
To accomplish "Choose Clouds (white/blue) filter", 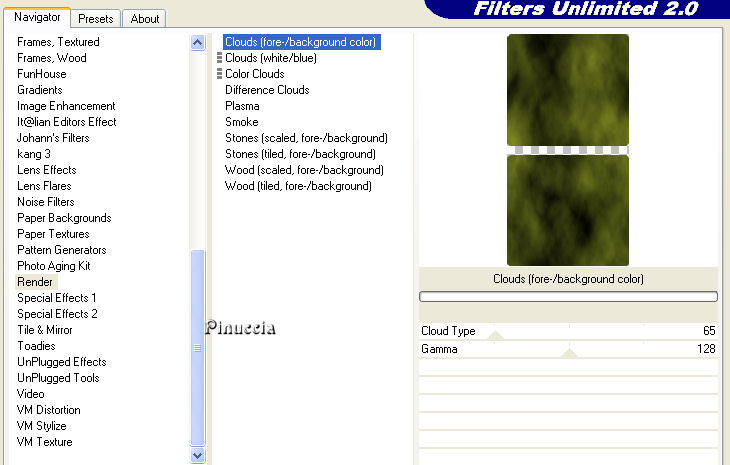I will click(x=271, y=58).
